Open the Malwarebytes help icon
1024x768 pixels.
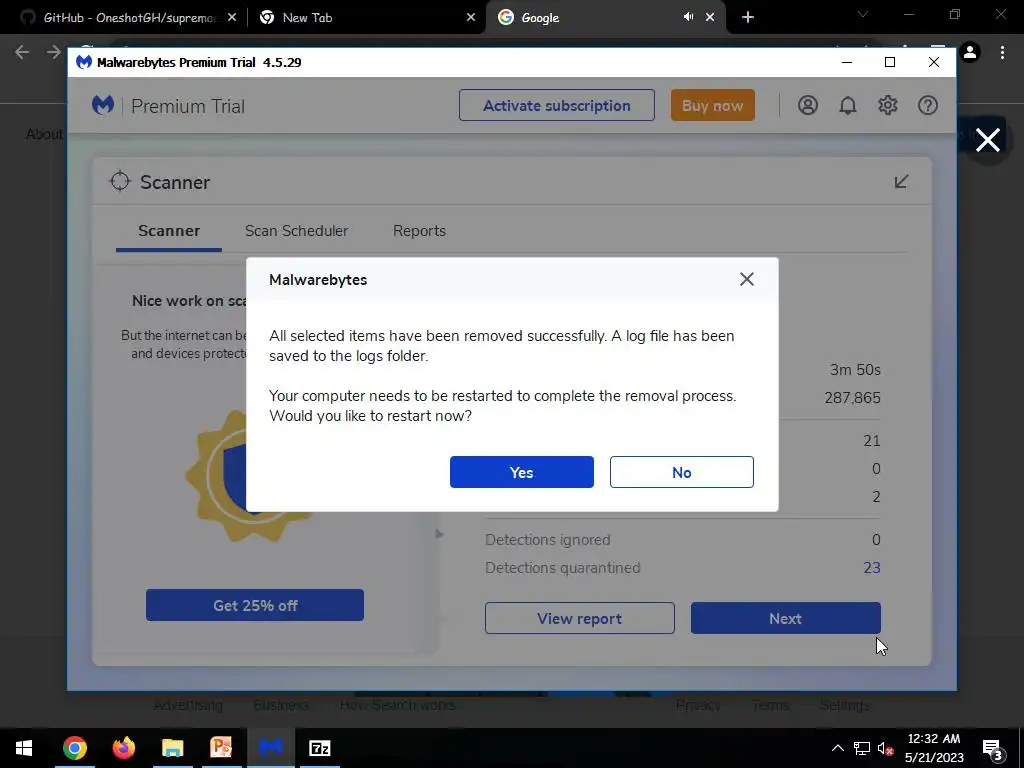coord(927,105)
